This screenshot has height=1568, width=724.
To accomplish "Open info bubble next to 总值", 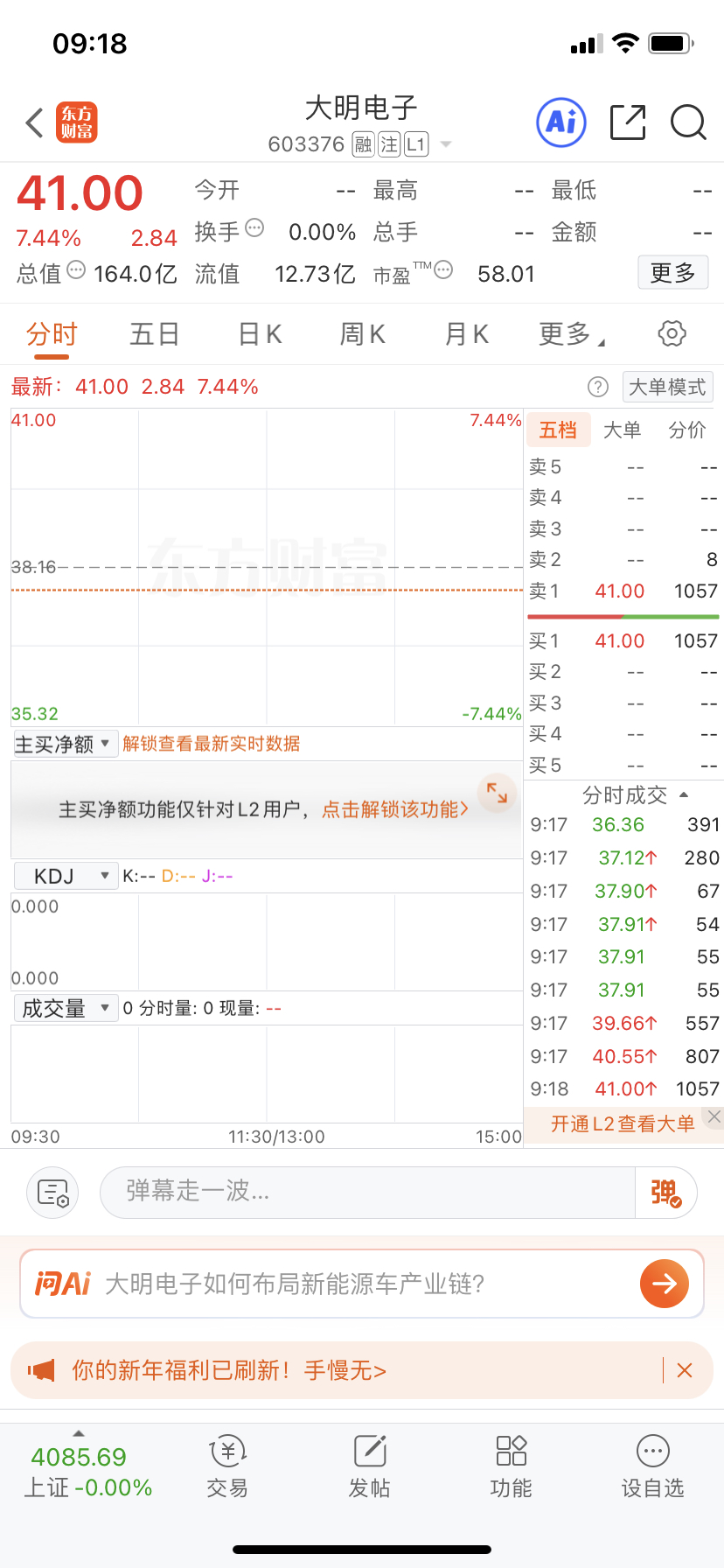I will tap(76, 269).
